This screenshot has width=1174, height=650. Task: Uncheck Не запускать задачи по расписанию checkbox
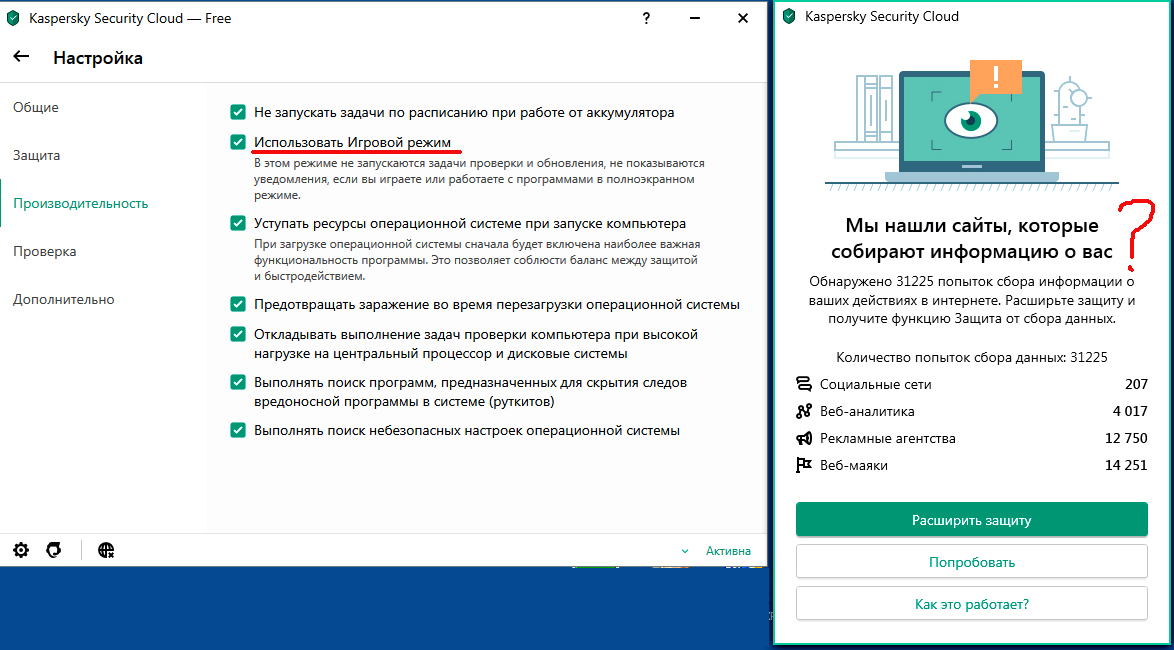pos(238,112)
